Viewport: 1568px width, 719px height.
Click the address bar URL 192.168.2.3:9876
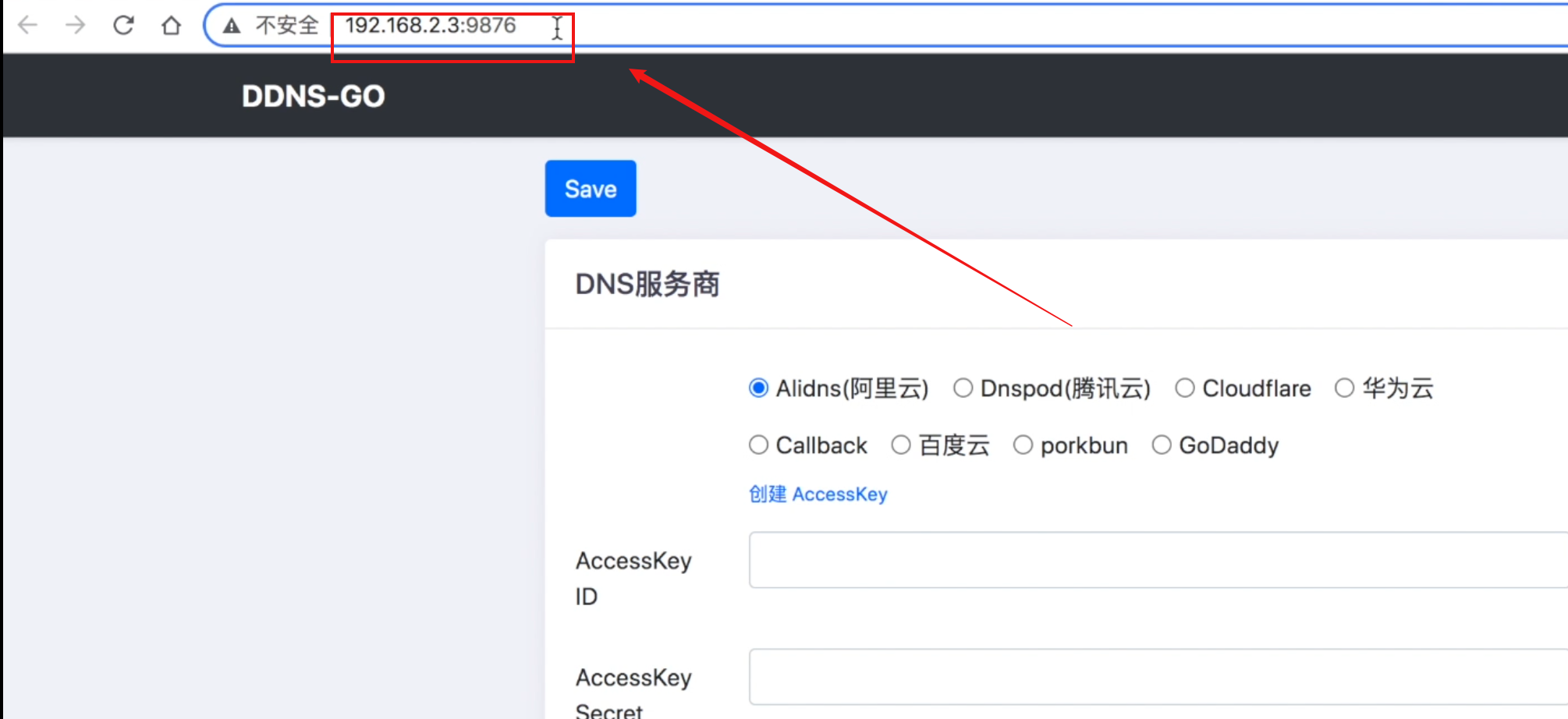tap(431, 26)
